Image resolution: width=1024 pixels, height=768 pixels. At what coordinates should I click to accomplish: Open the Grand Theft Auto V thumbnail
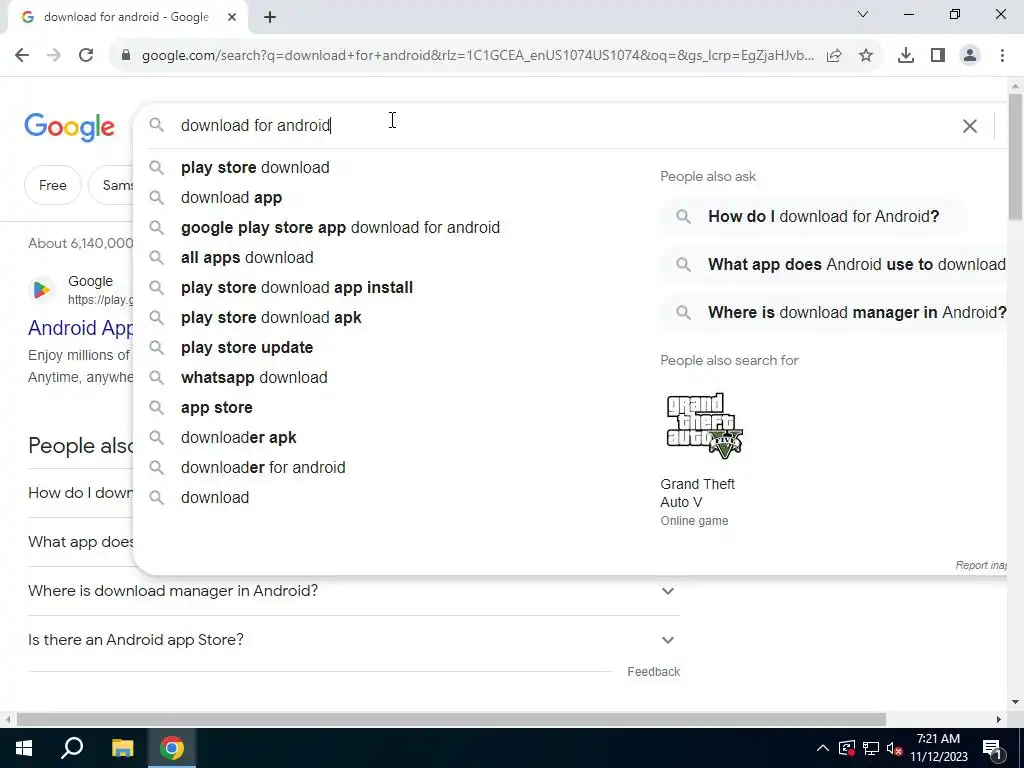coord(705,426)
